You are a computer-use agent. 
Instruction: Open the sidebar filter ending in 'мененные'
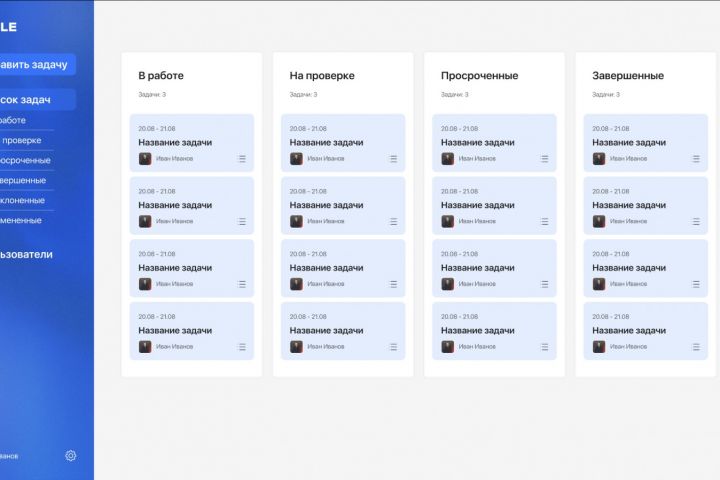pos(21,220)
